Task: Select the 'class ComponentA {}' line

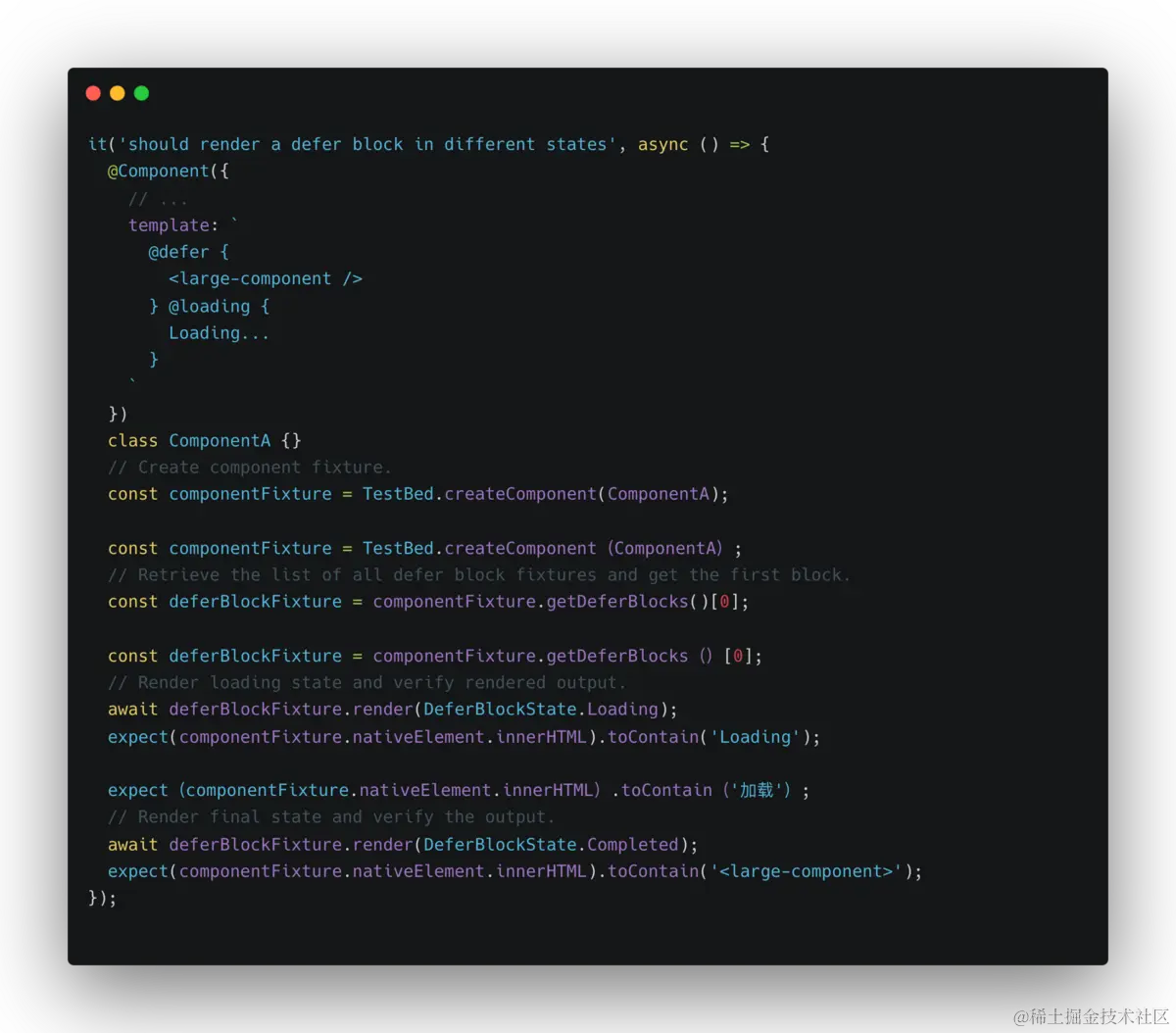Action: point(205,440)
